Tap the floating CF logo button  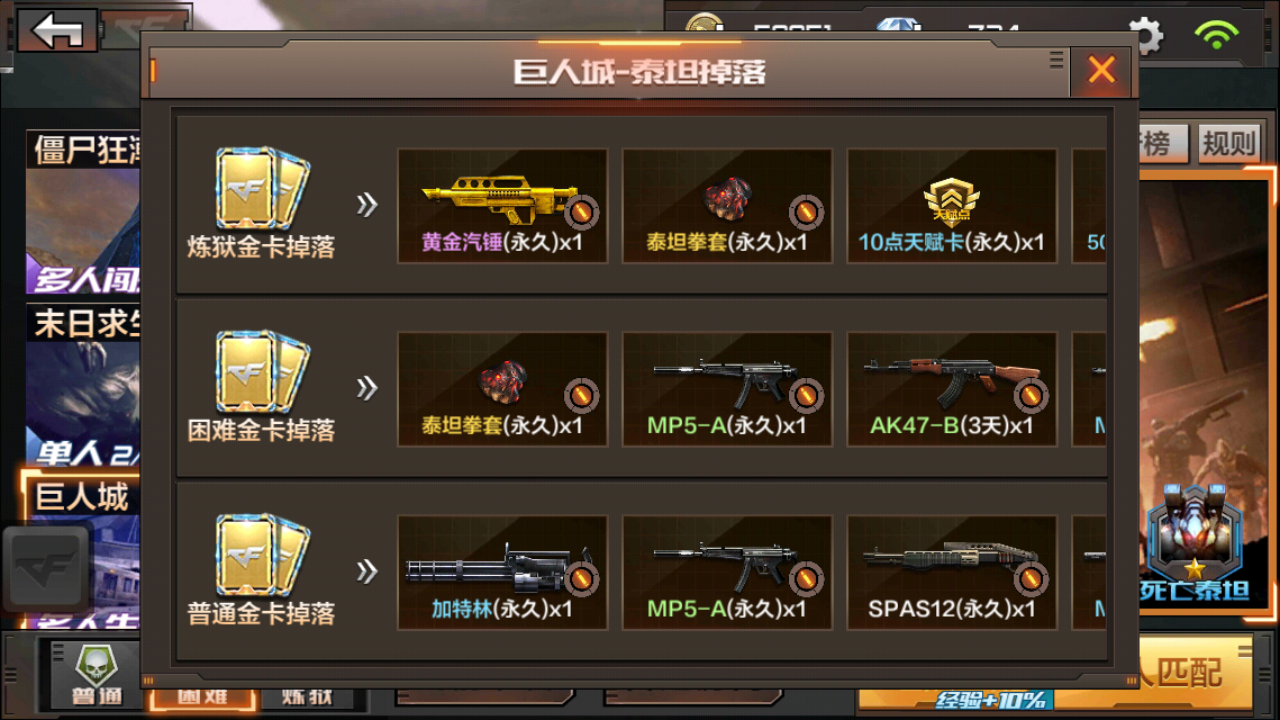click(x=46, y=567)
